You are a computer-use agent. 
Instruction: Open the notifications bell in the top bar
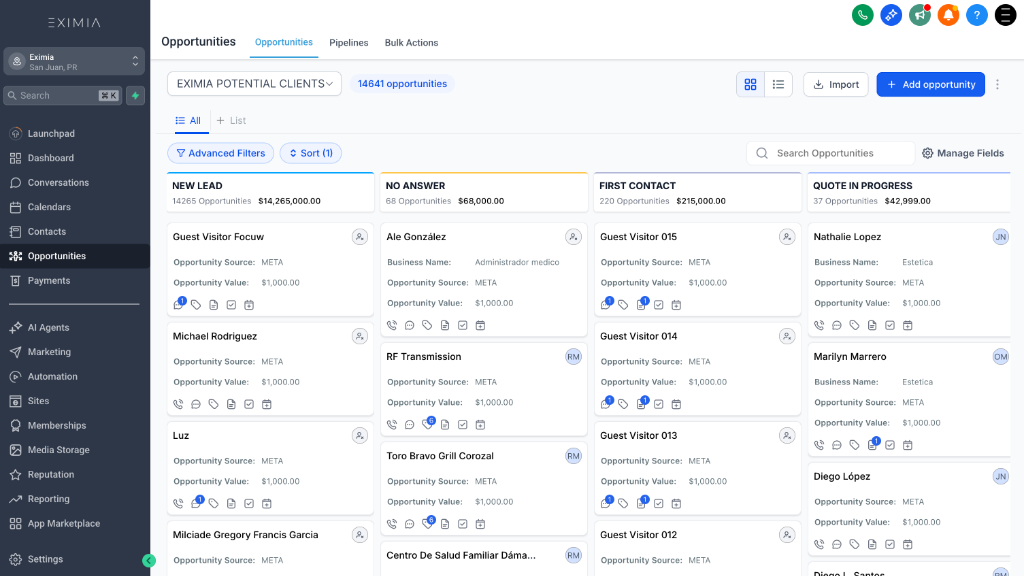[x=948, y=15]
